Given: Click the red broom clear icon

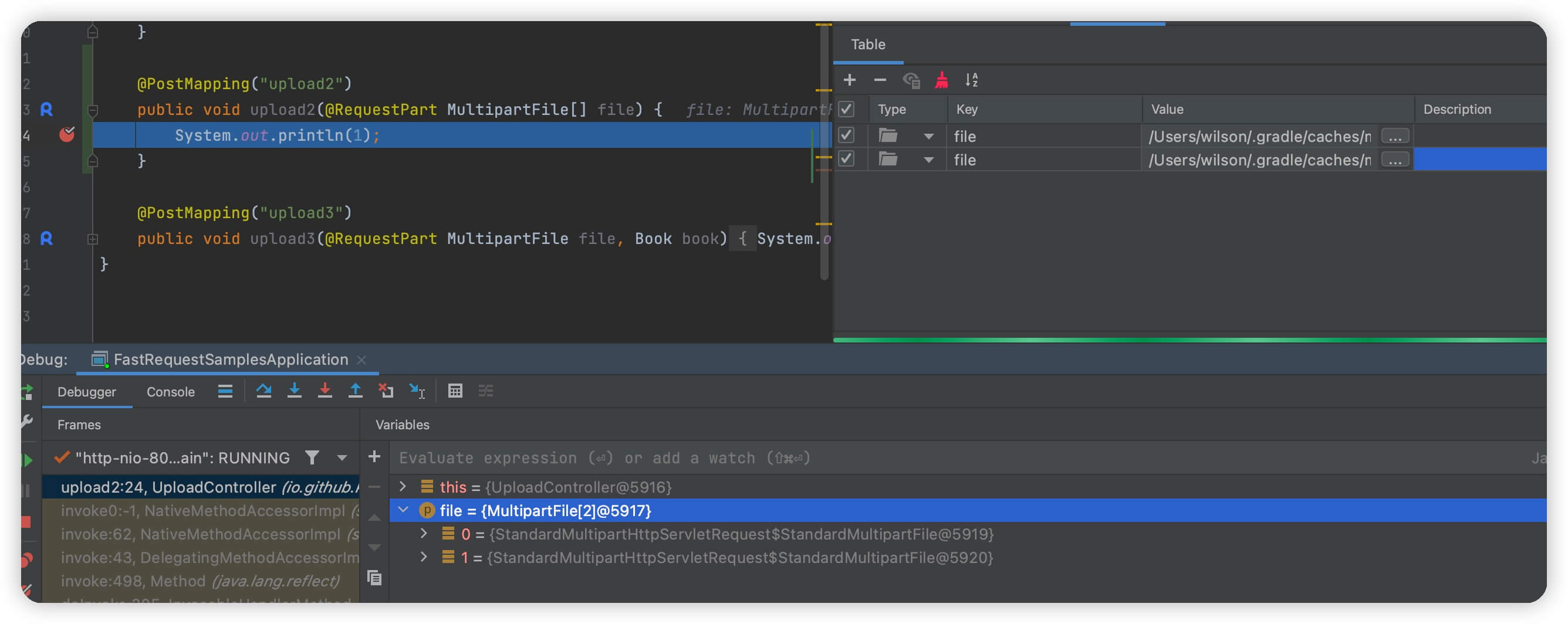Looking at the screenshot, I should point(941,80).
